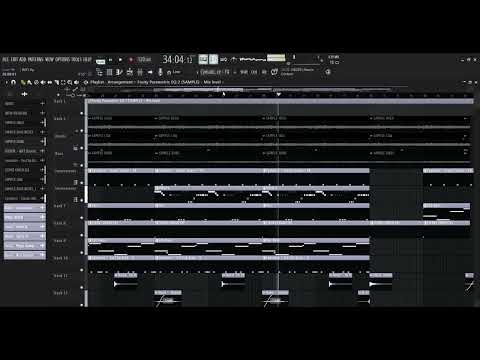Mute Track 8 using its dot
Image resolution: width=480 pixels, height=360 pixels.
click(82, 235)
